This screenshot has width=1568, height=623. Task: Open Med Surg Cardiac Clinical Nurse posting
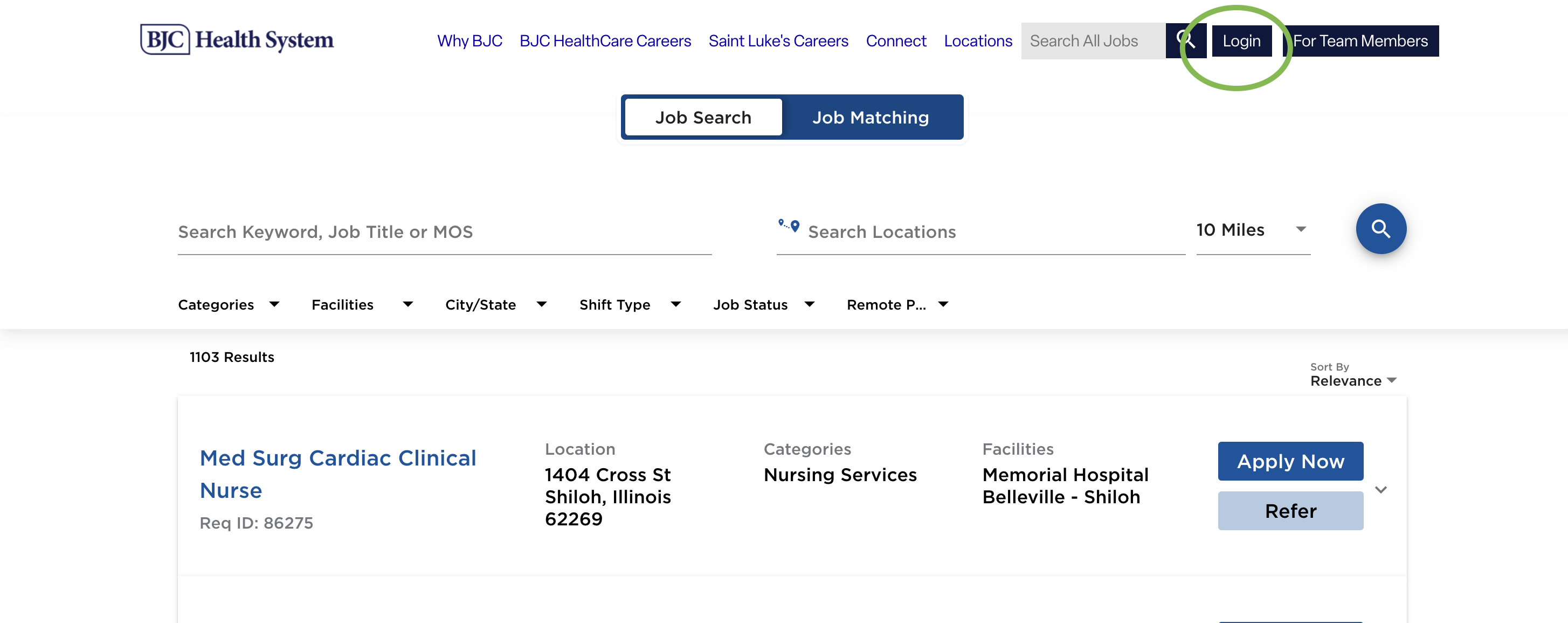point(338,474)
